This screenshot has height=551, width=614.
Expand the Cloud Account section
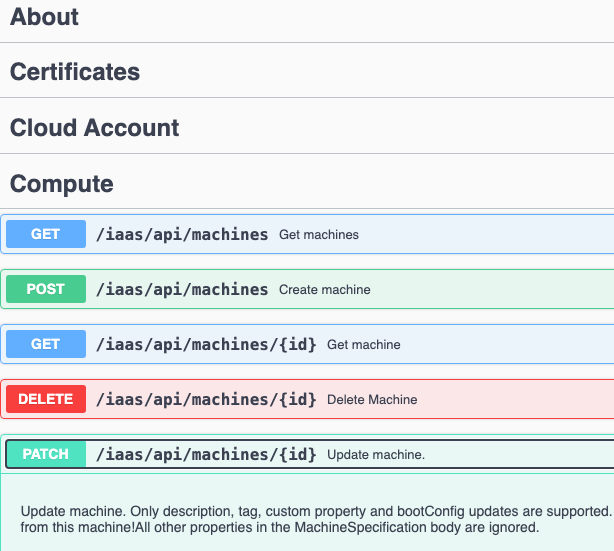point(95,128)
